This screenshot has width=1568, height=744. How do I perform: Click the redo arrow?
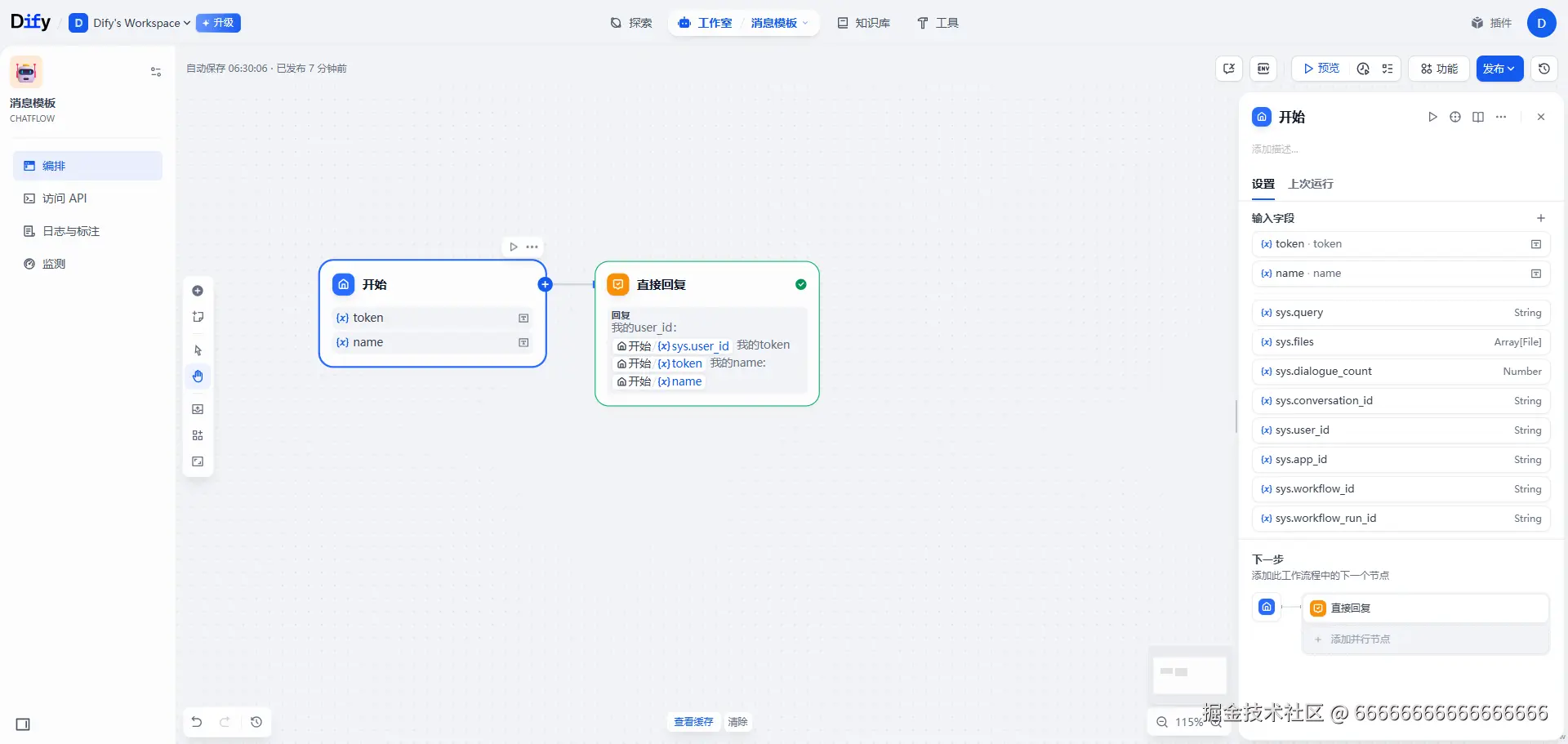pos(225,722)
